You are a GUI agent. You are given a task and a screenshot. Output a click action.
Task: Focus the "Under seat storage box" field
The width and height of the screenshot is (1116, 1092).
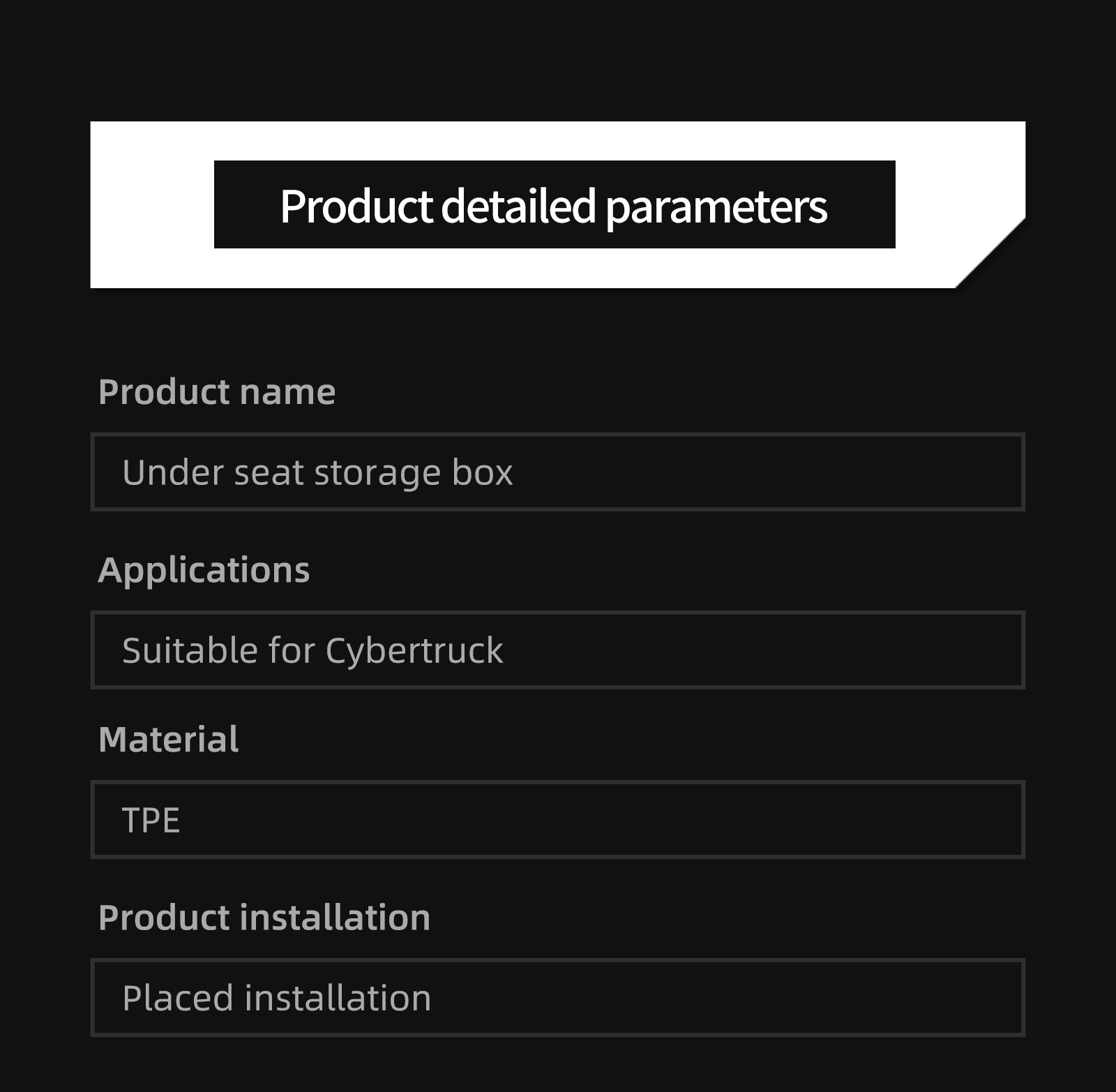pyautogui.click(x=557, y=472)
